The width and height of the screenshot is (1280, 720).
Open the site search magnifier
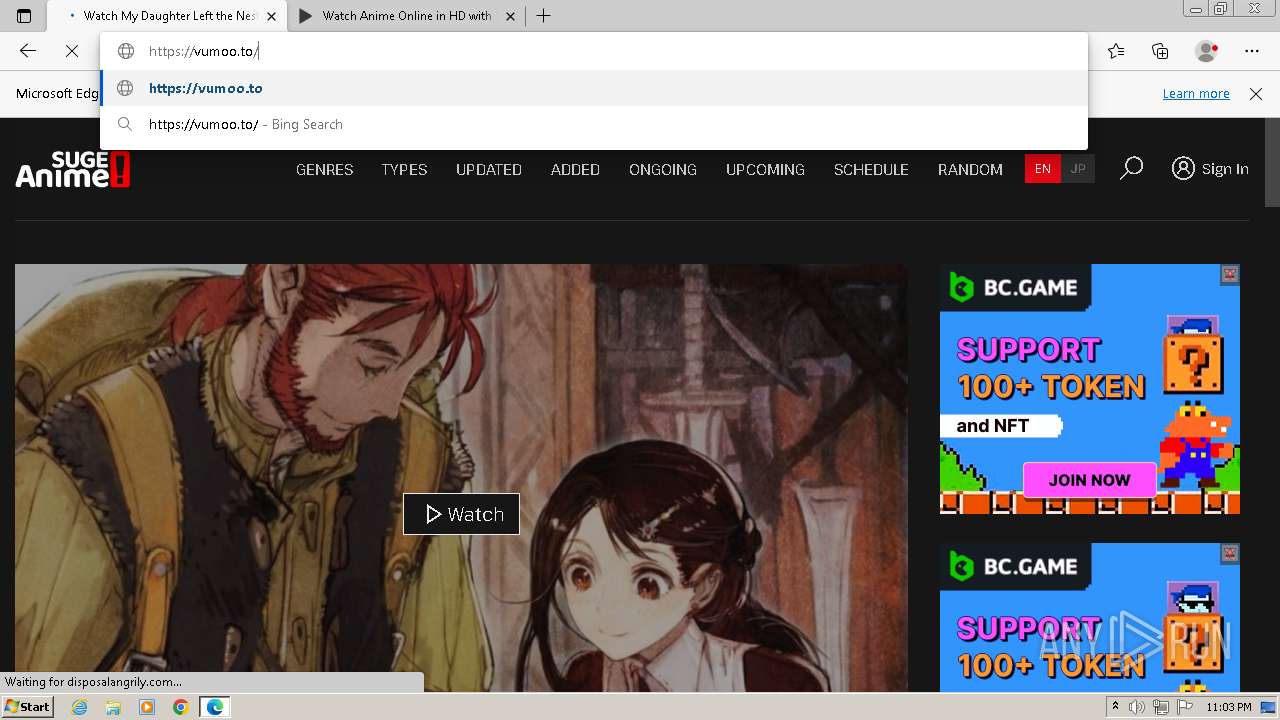click(1131, 168)
